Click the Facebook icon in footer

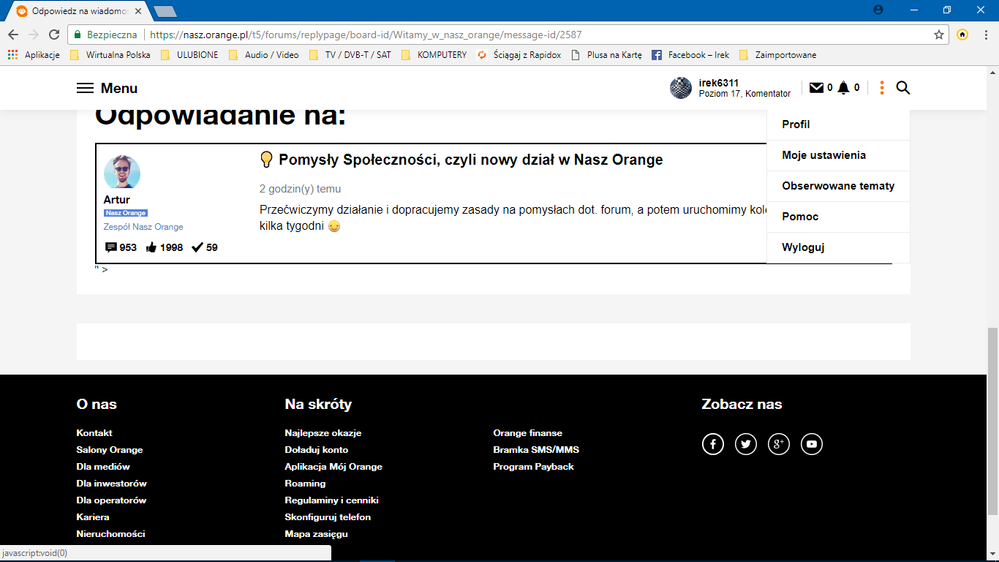[x=712, y=444]
